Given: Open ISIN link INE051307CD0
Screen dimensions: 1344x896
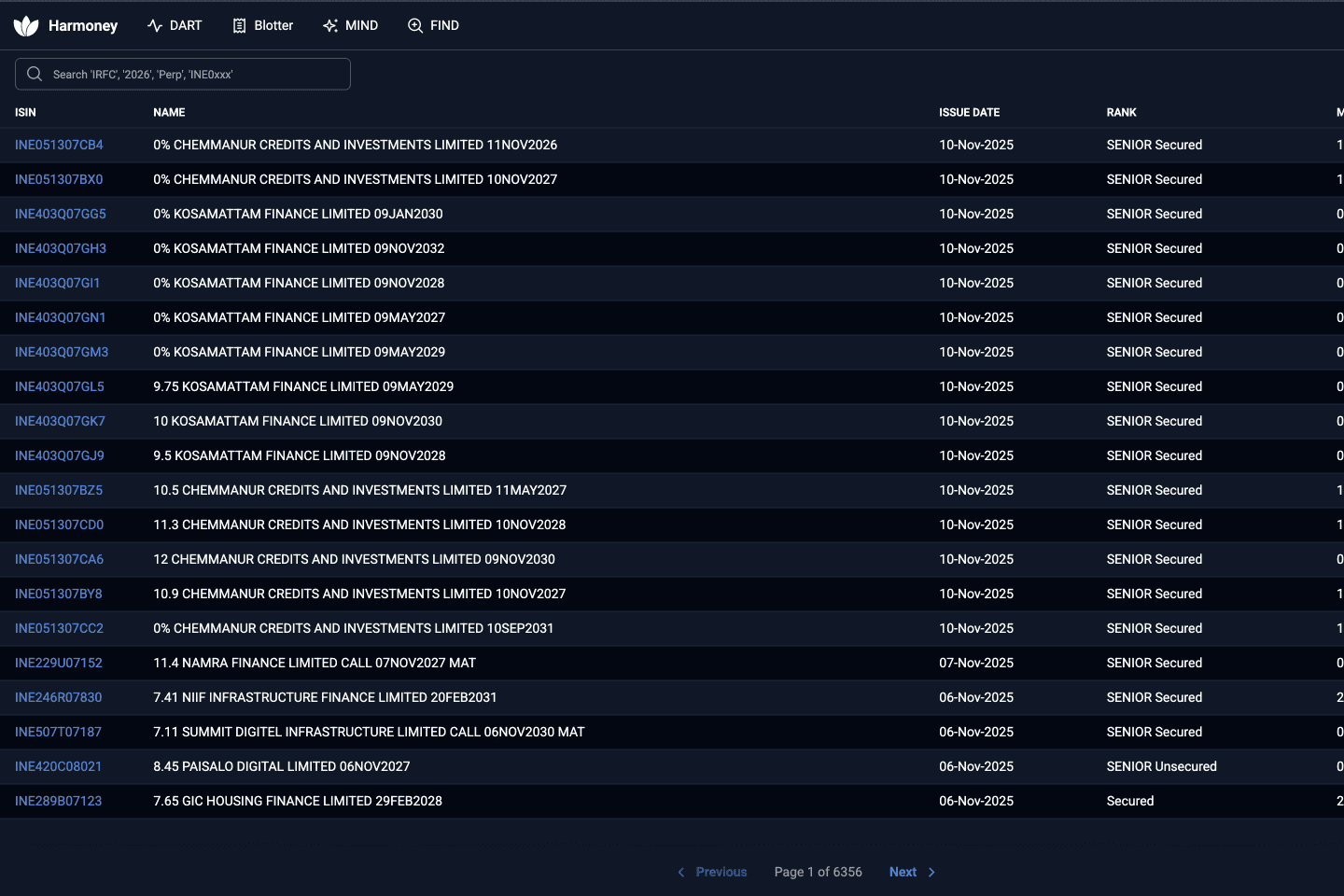Looking at the screenshot, I should [59, 525].
